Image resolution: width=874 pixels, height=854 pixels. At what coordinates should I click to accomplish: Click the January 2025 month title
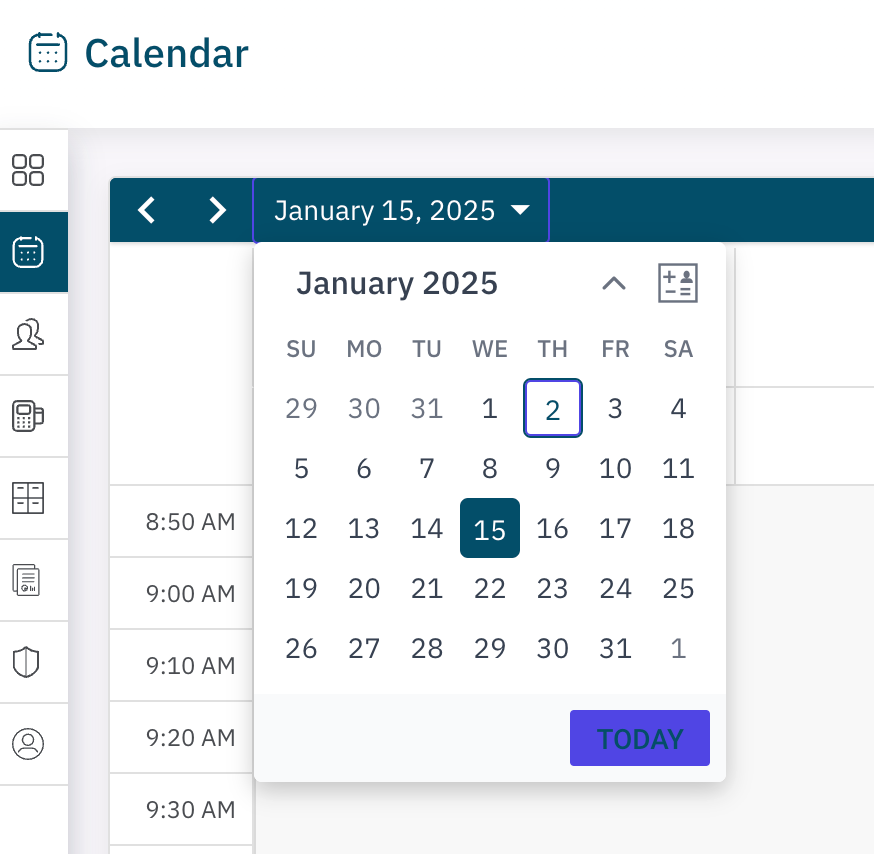tap(397, 284)
